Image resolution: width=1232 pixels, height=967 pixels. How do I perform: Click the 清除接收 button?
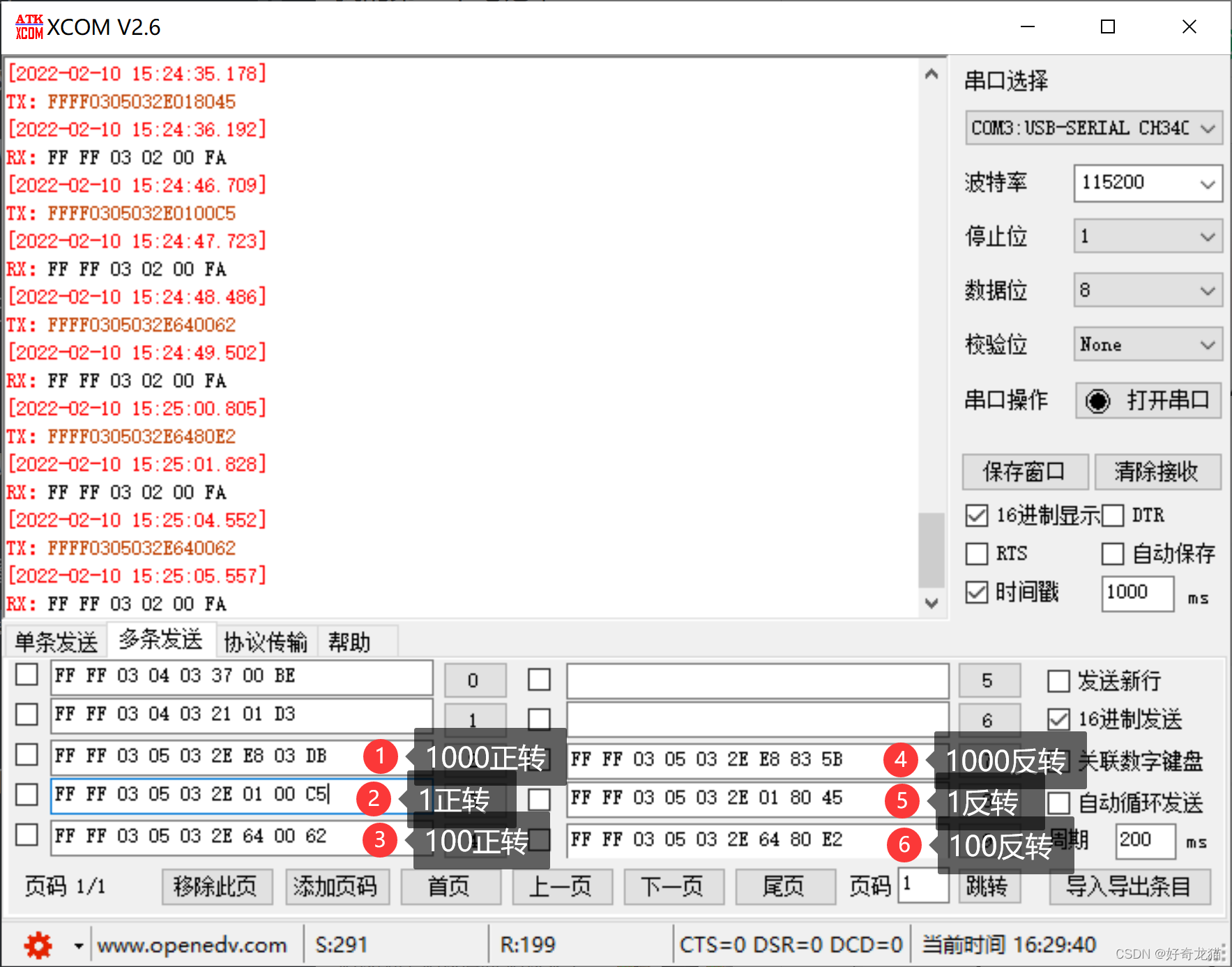(1157, 472)
